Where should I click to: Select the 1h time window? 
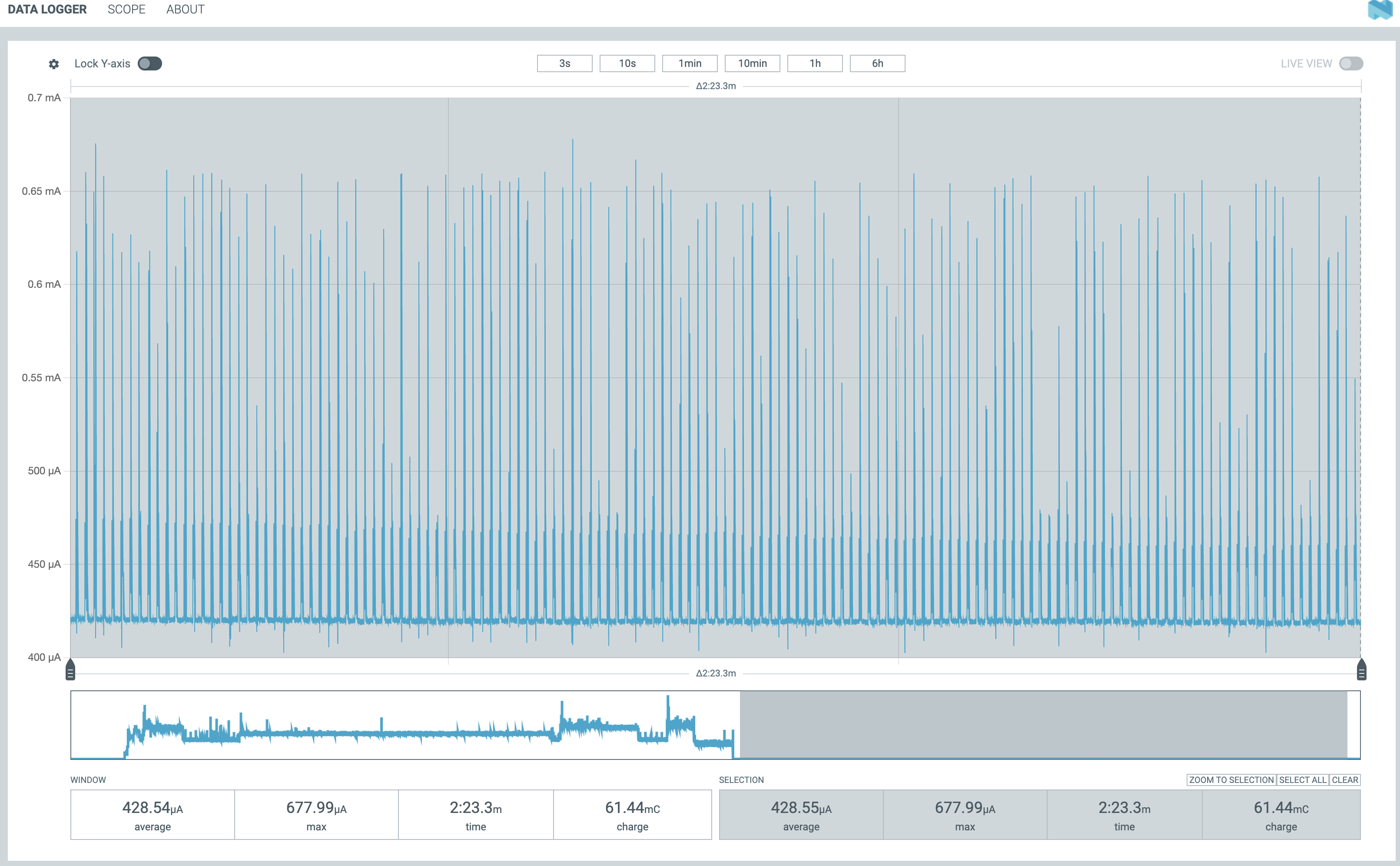pyautogui.click(x=814, y=63)
